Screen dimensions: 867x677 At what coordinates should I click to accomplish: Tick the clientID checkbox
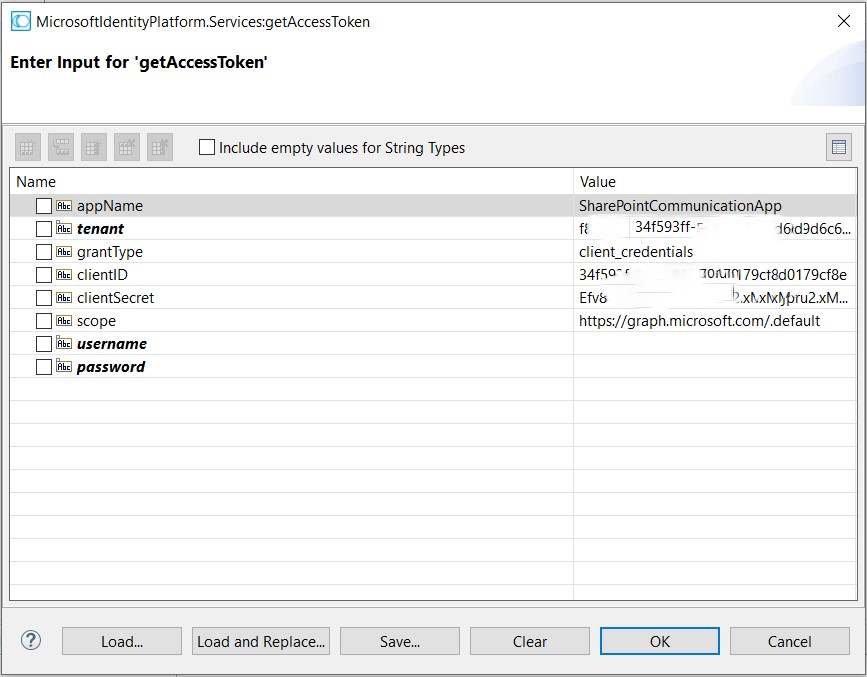coord(44,275)
